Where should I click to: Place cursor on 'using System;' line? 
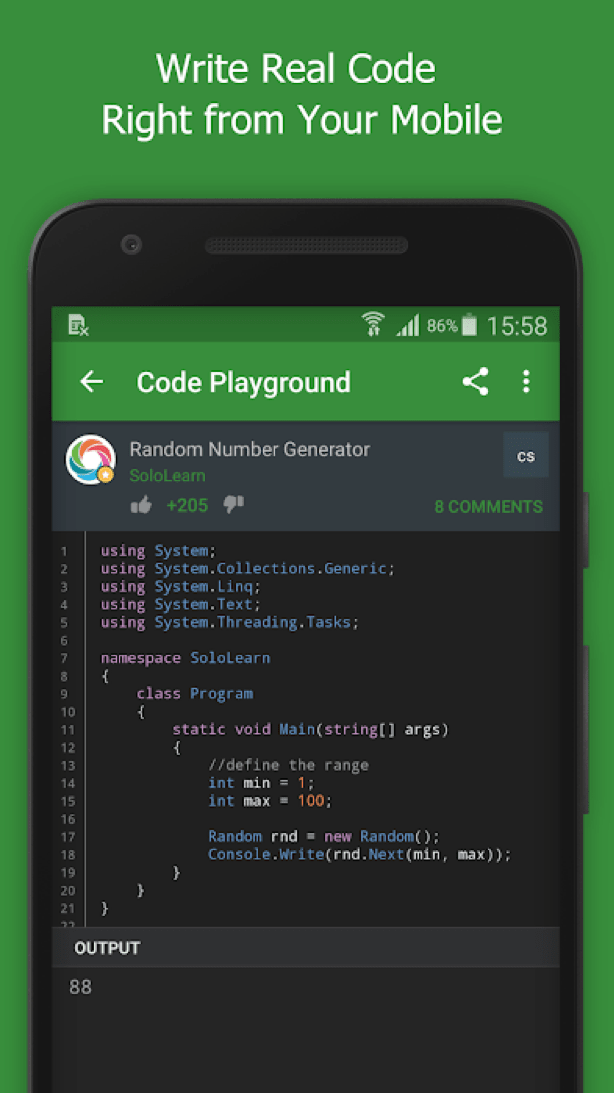point(159,551)
